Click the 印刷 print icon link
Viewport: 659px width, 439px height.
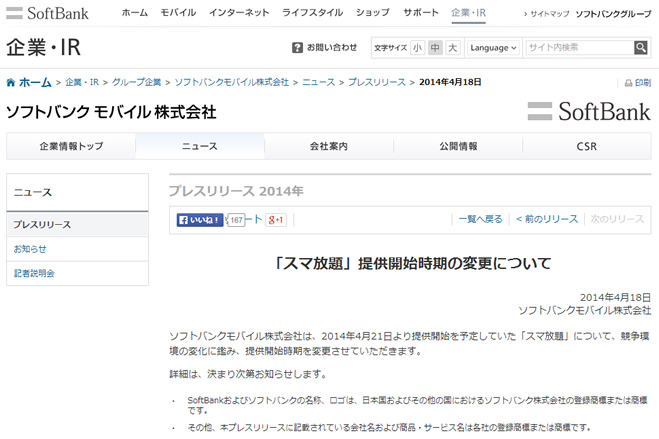[638, 83]
